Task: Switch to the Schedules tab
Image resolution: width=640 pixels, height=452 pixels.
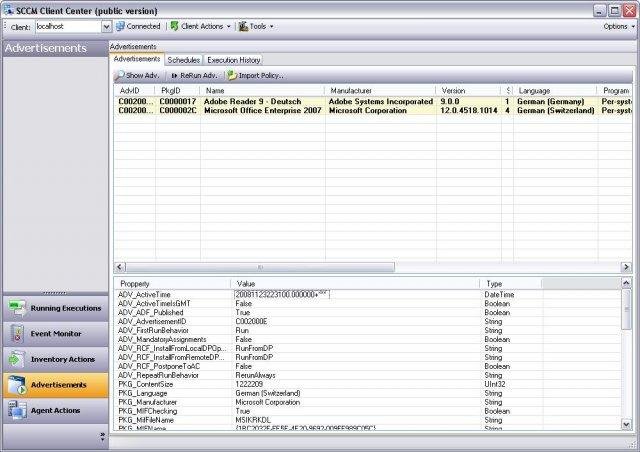Action: pyautogui.click(x=183, y=60)
